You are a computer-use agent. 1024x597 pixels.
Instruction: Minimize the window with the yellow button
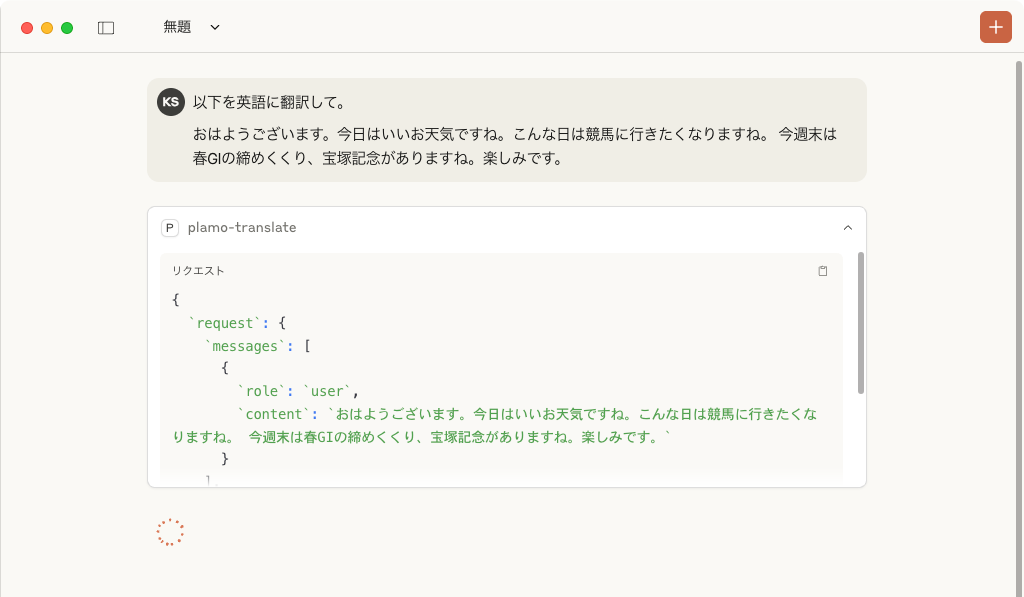pyautogui.click(x=47, y=28)
